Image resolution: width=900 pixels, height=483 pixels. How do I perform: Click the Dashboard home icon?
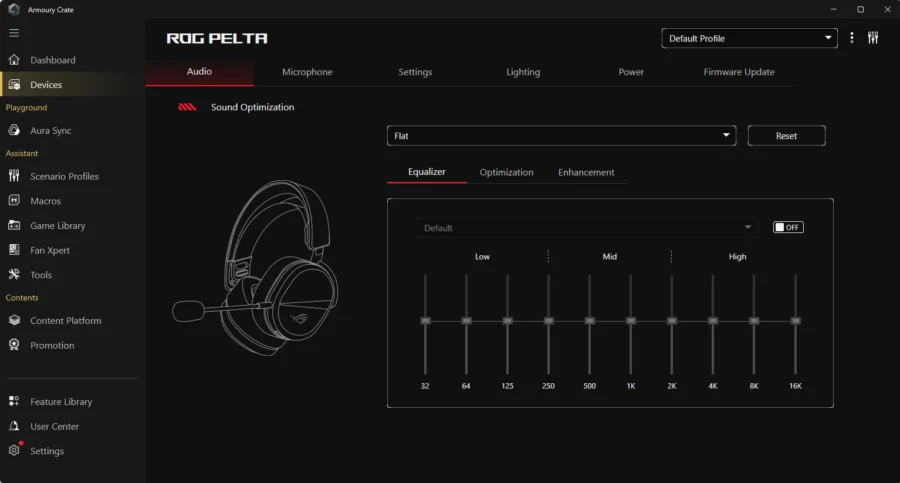[14, 60]
